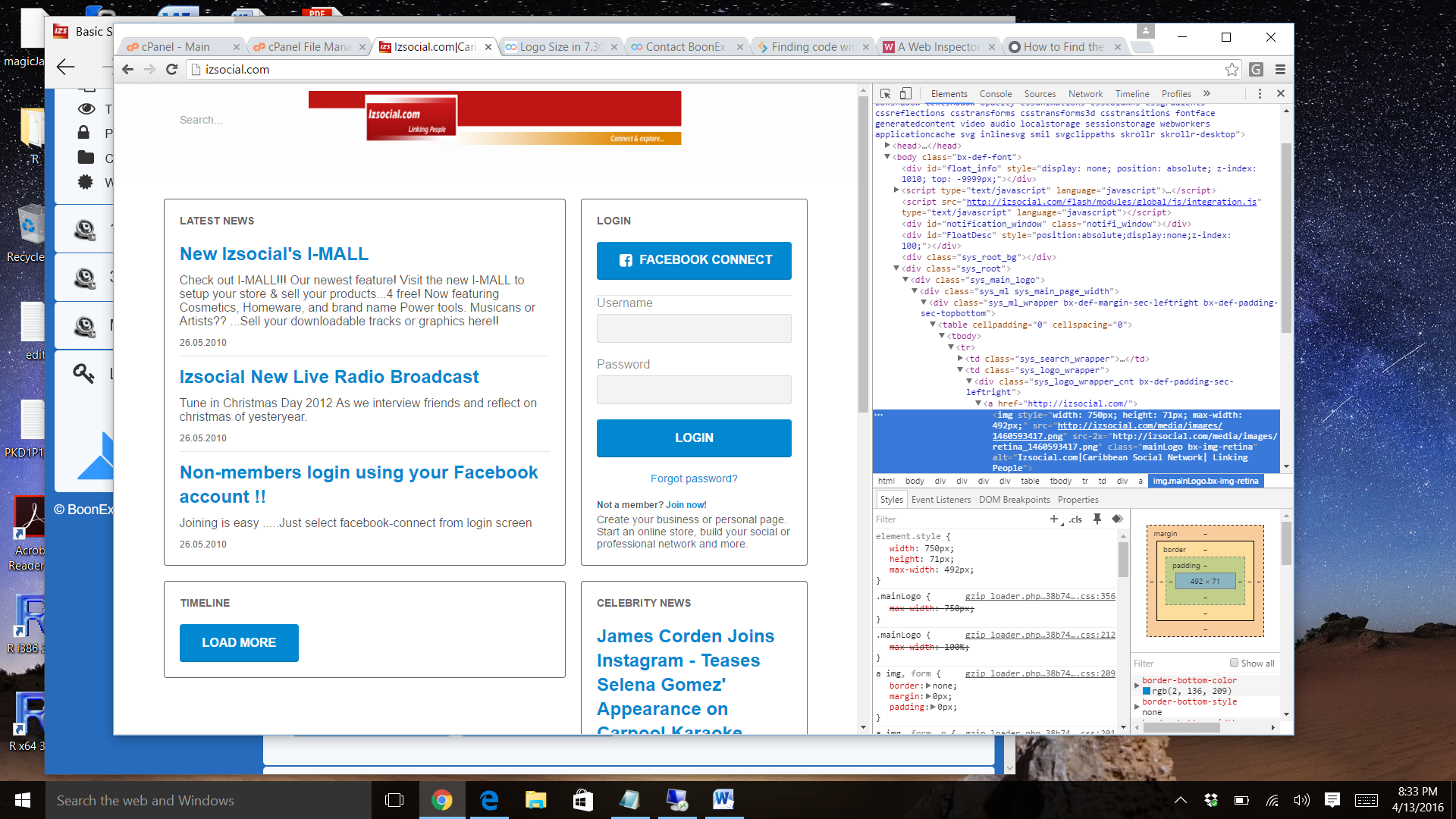Click the Facebook Connect button

[x=694, y=260]
